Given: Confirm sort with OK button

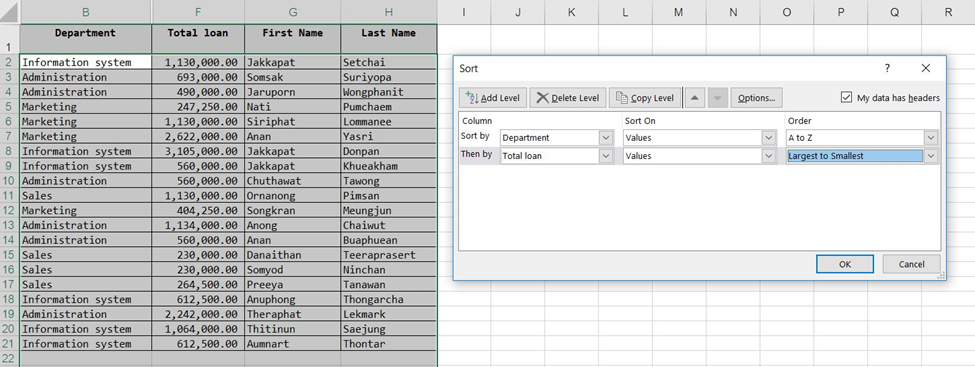Looking at the screenshot, I should click(844, 264).
